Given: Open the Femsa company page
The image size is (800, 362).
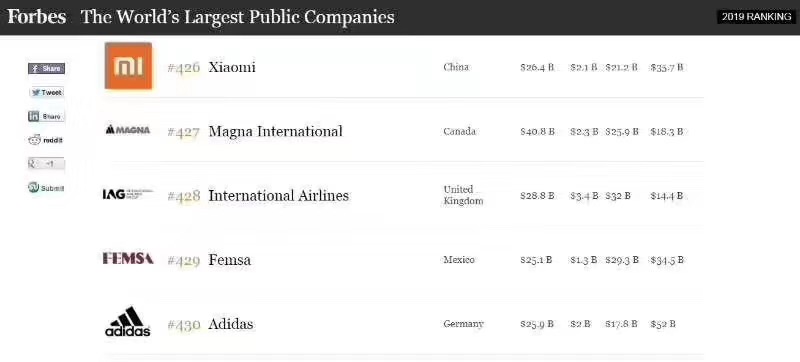Looking at the screenshot, I should 230,260.
